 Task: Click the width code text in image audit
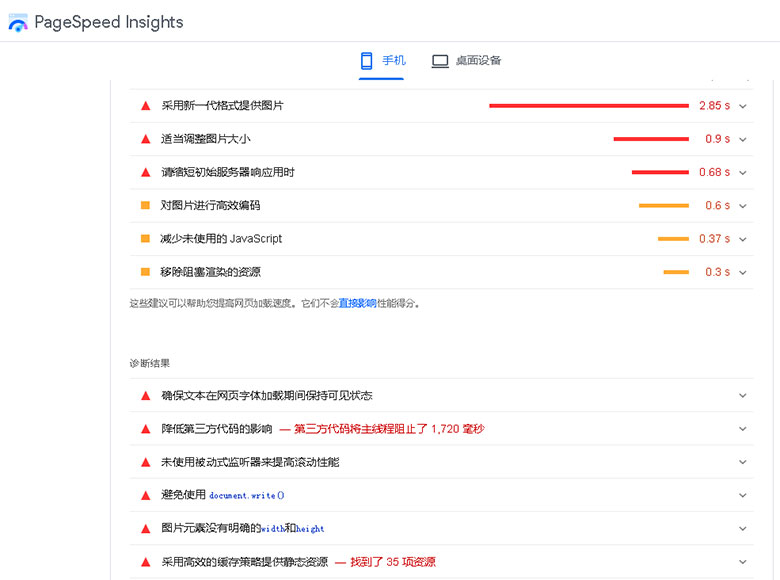(273, 529)
